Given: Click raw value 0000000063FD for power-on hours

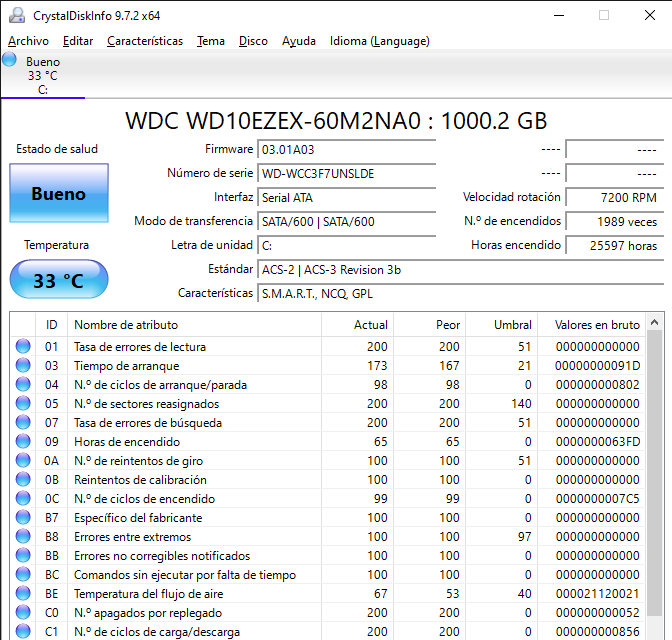Looking at the screenshot, I should click(597, 442).
